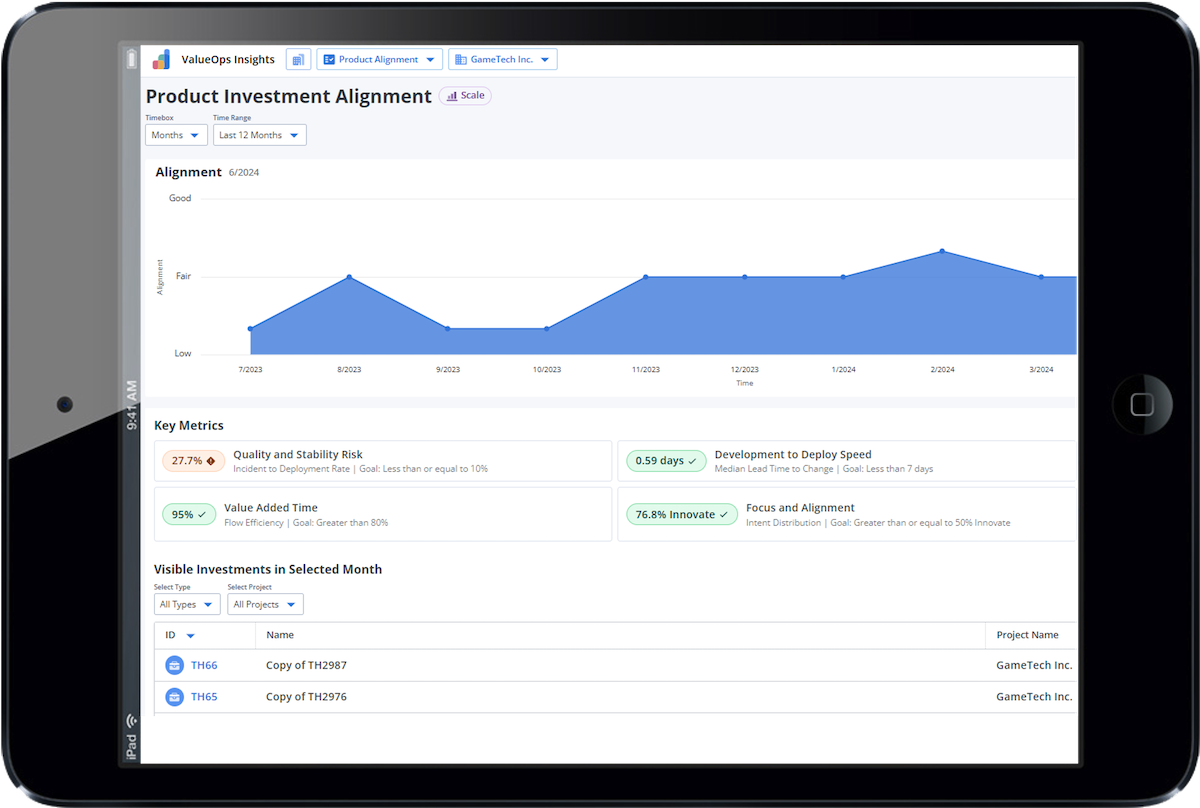Click the circular investment icon on row TH66
This screenshot has width=1200, height=808.
174,665
